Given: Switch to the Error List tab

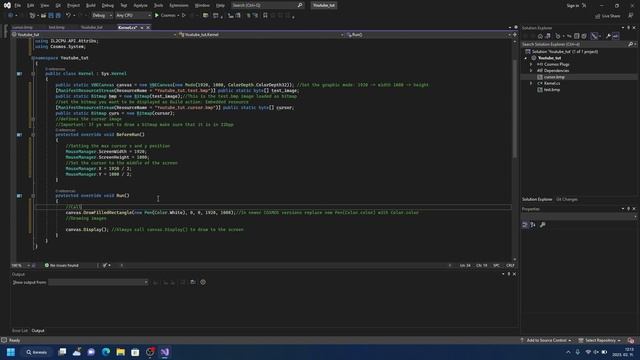Looking at the screenshot, I should (20, 331).
